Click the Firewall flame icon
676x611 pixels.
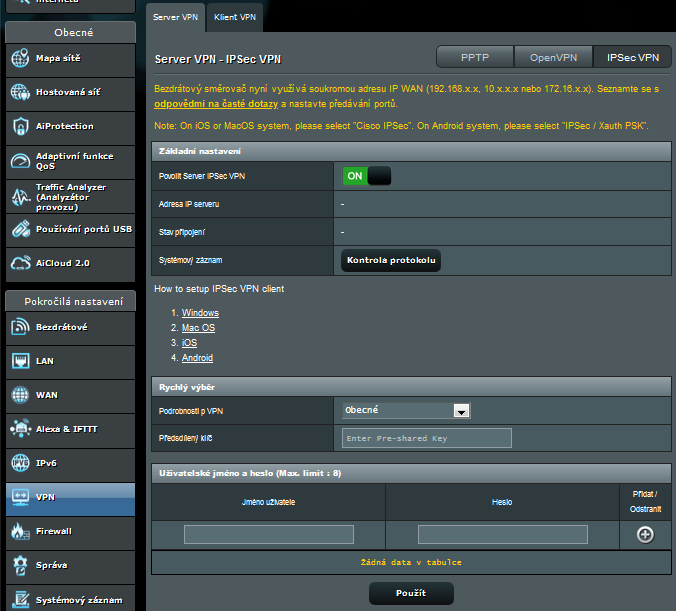coord(21,531)
